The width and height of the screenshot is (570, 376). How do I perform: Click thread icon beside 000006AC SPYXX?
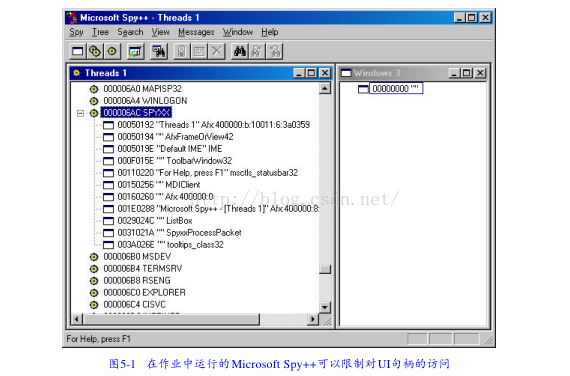pyautogui.click(x=94, y=113)
